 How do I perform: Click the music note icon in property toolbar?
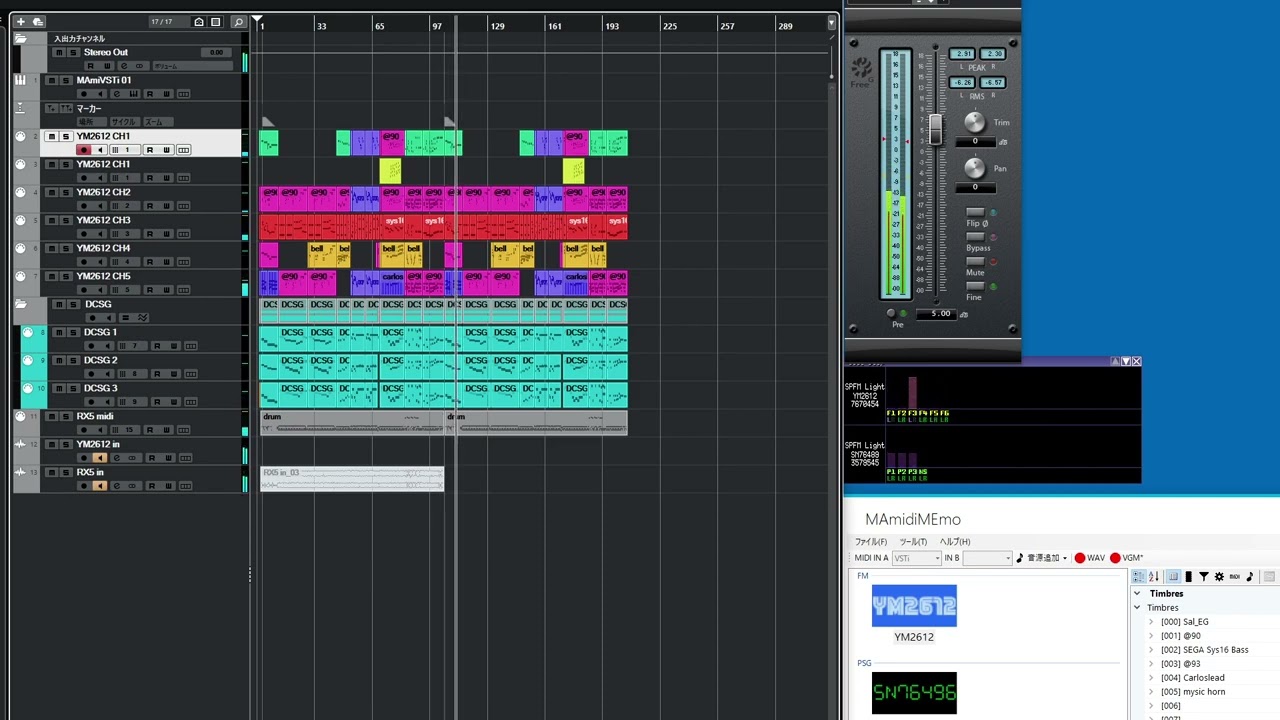(1249, 577)
